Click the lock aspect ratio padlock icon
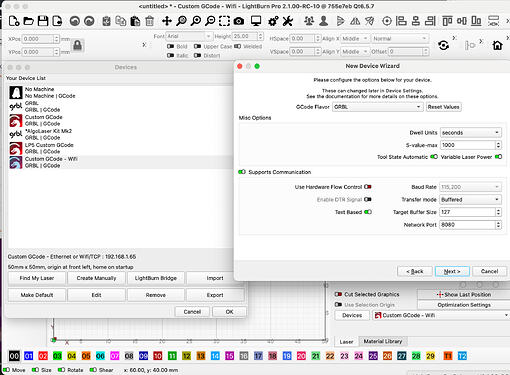This screenshot has width=510, height=375. 77,45
